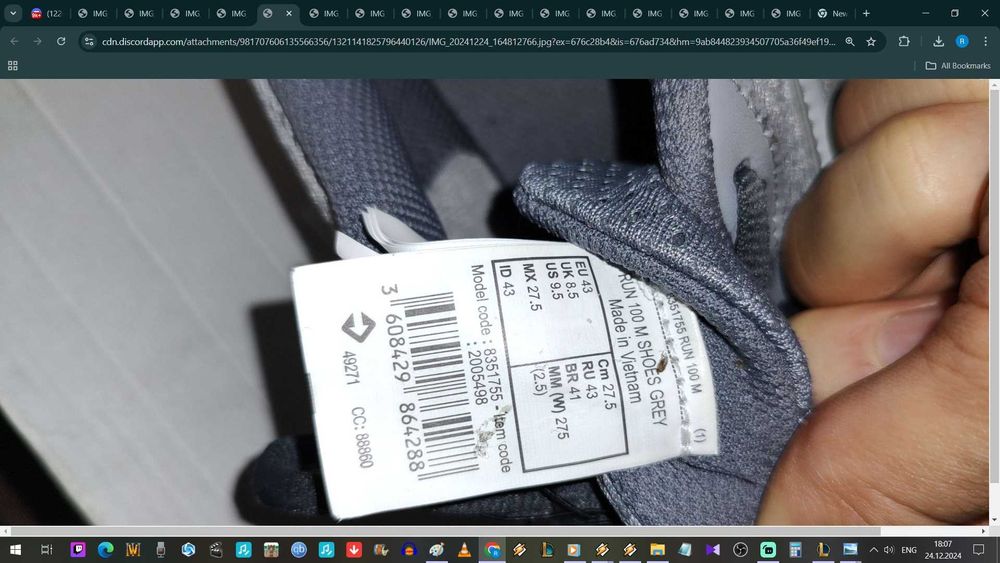View site information icon in address bar
This screenshot has width=1000, height=563.
point(89,41)
